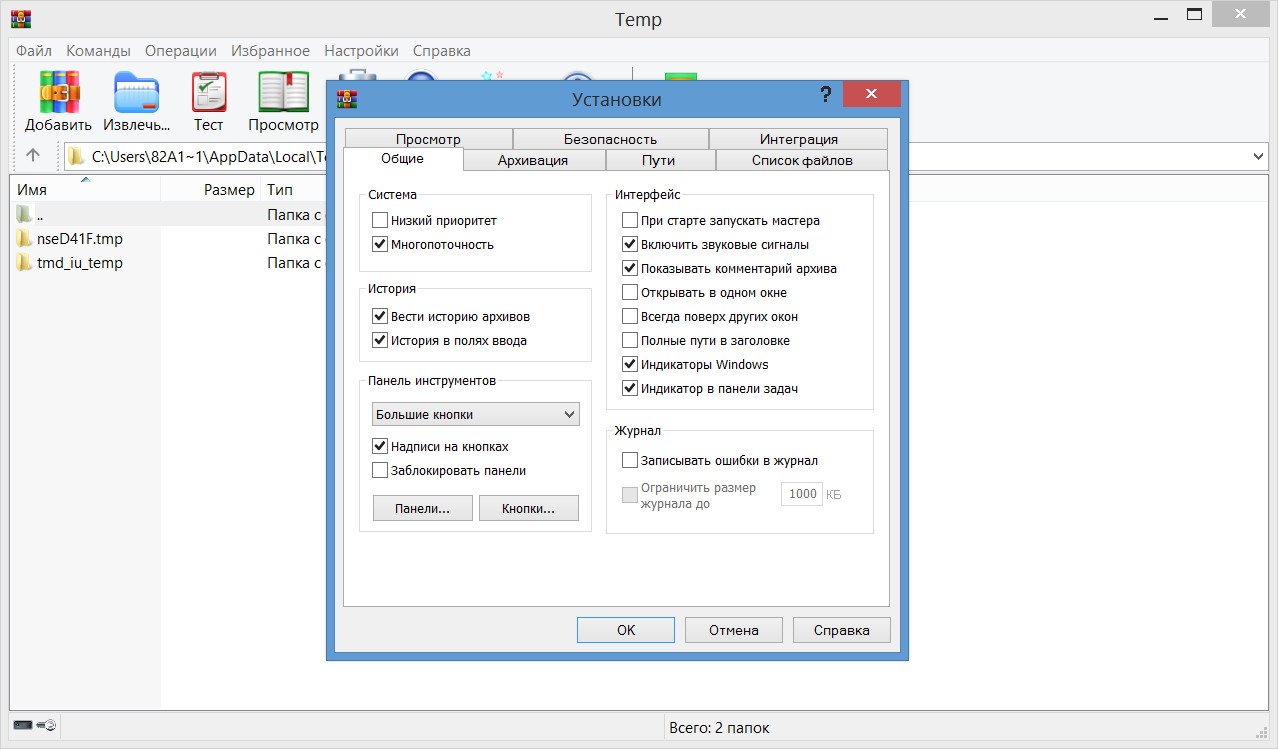
Task: Open the Настройки menu
Action: coord(361,51)
